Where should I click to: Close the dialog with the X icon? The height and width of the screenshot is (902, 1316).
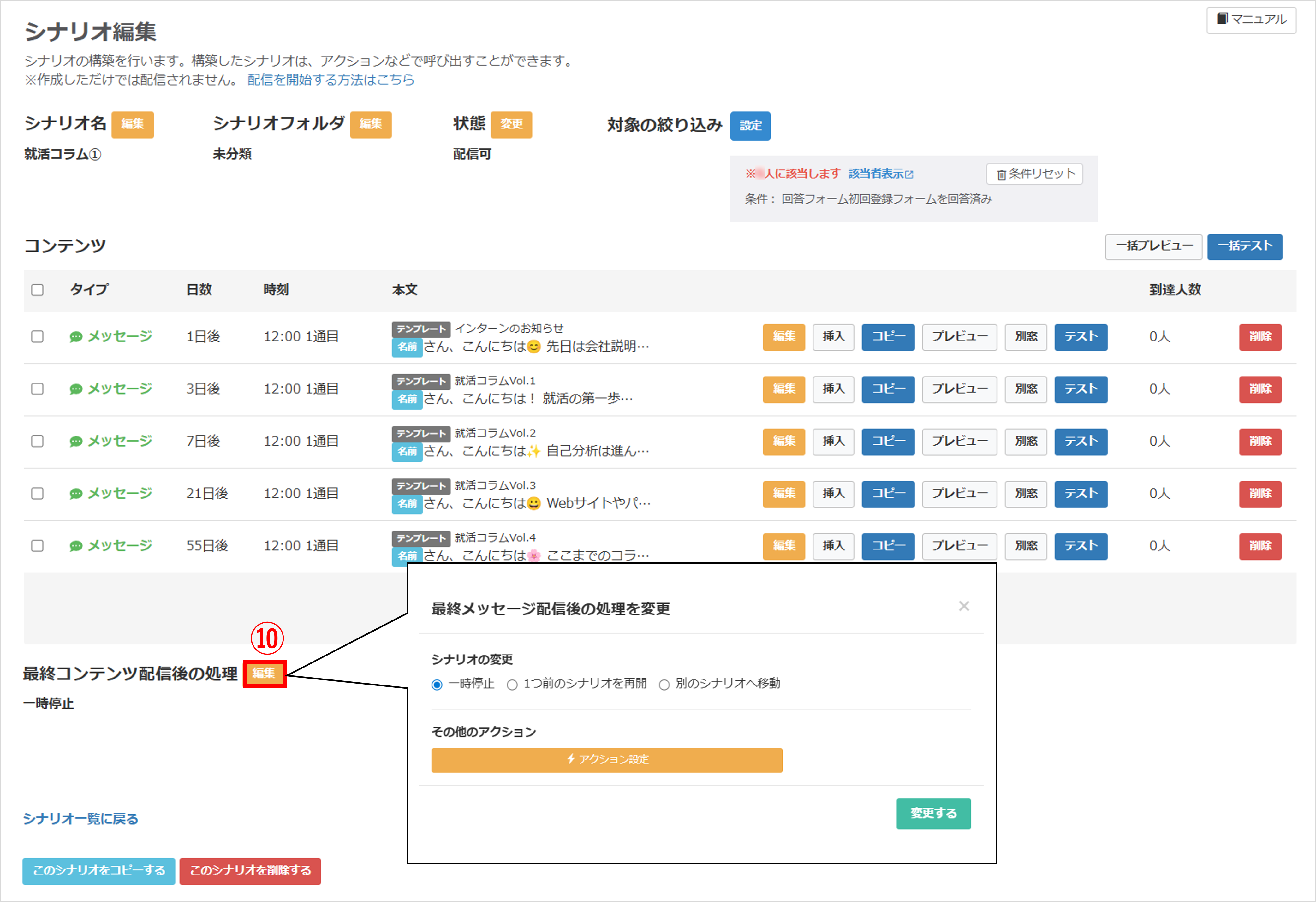coord(964,606)
